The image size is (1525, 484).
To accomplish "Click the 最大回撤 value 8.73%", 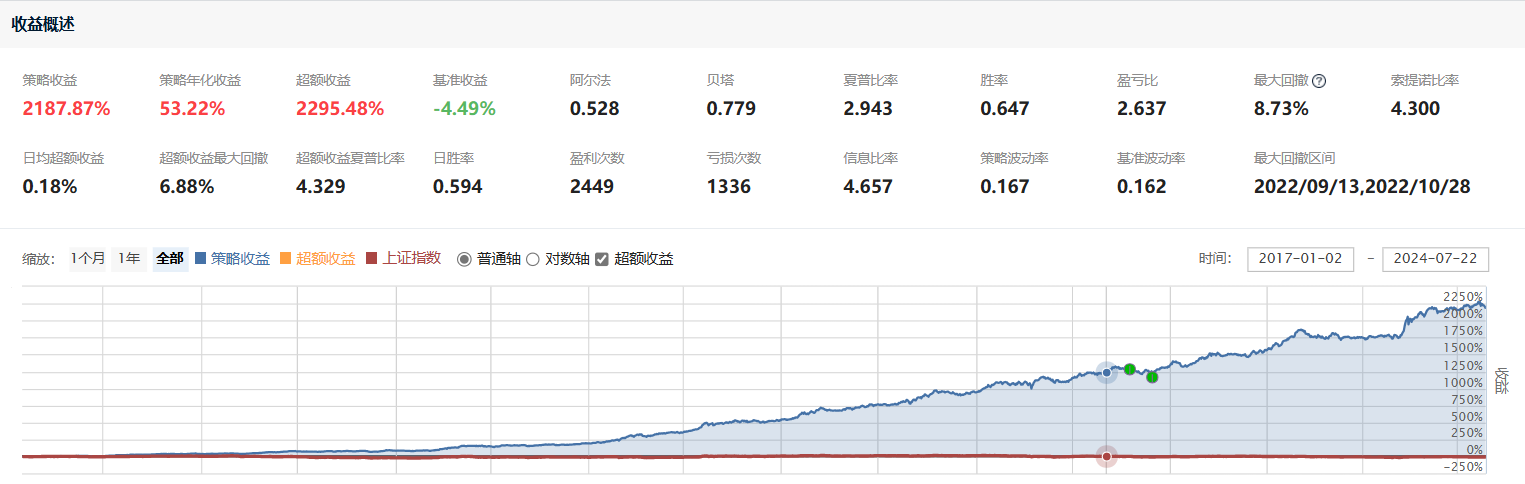I will pos(1282,108).
